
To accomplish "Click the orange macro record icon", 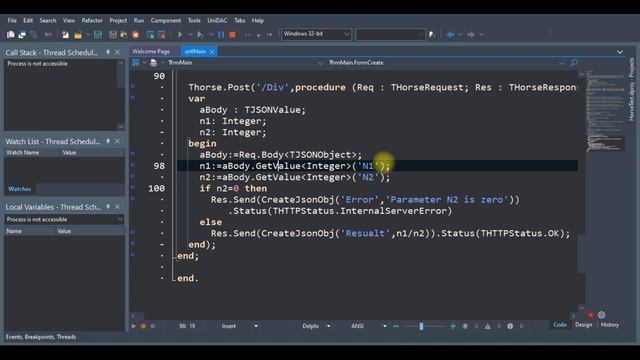I will (x=143, y=326).
